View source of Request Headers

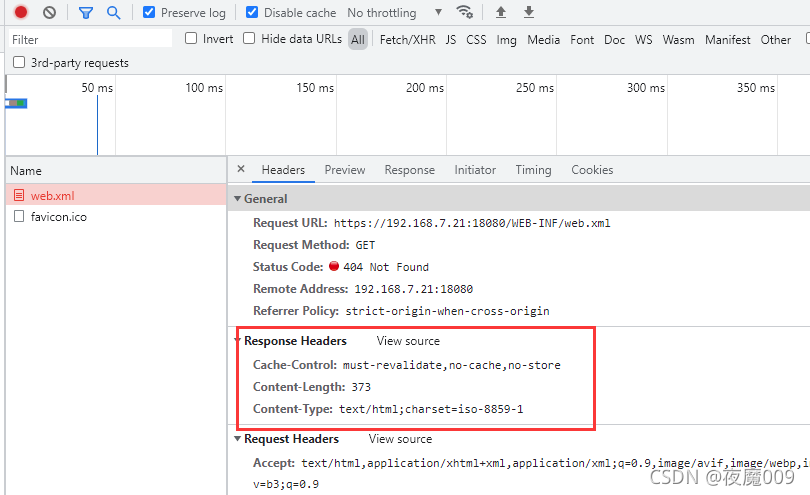400,439
